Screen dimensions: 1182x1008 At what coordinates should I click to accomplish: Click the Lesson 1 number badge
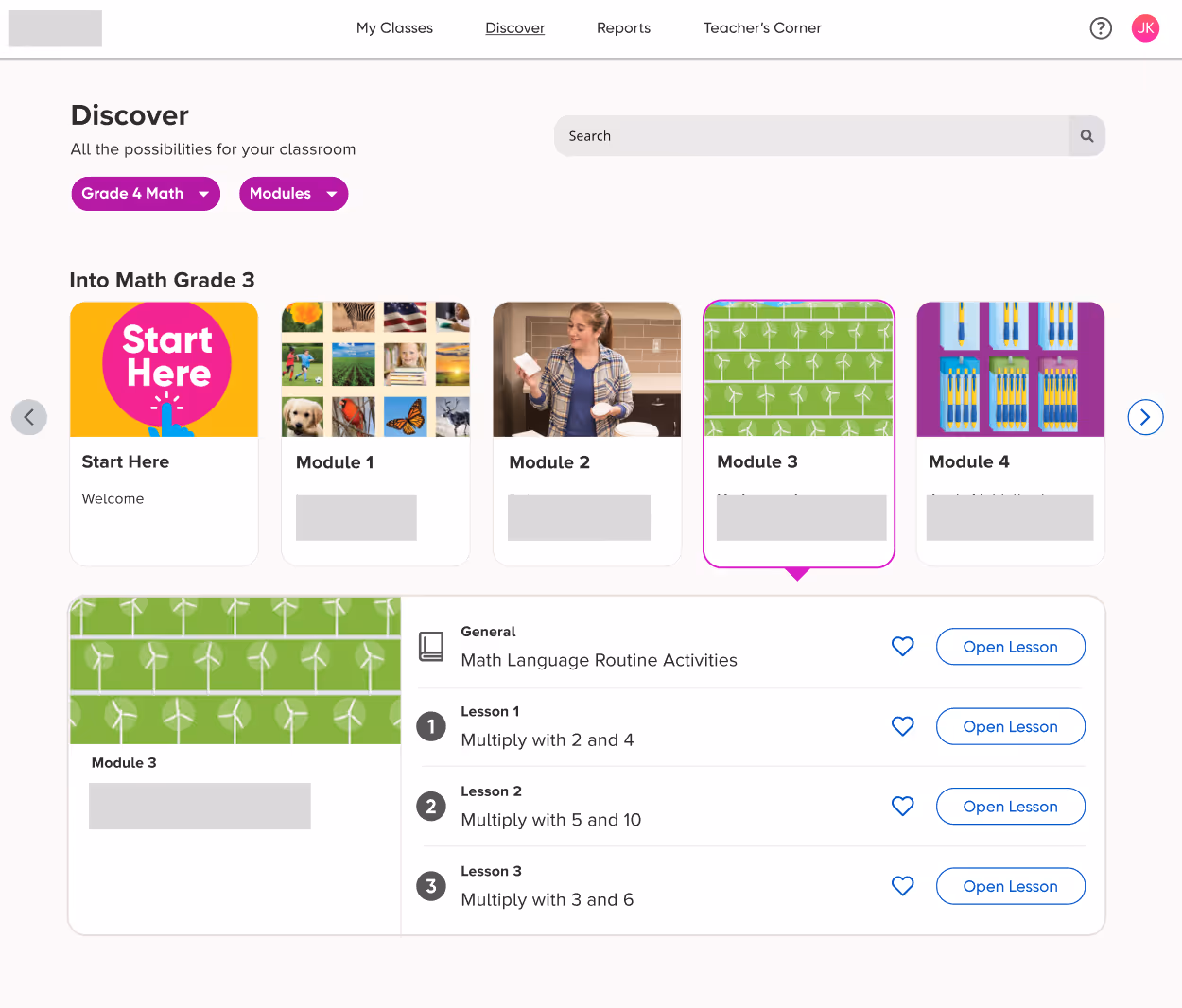click(x=431, y=726)
